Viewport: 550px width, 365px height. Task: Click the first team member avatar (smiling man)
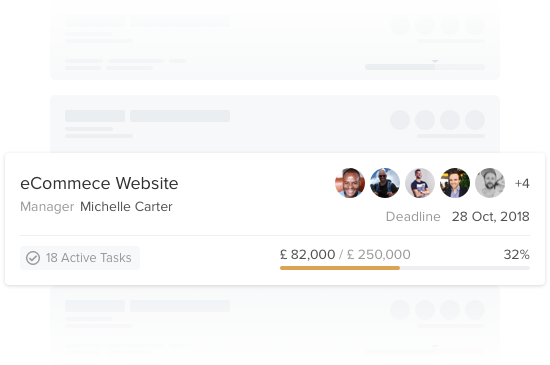point(350,183)
